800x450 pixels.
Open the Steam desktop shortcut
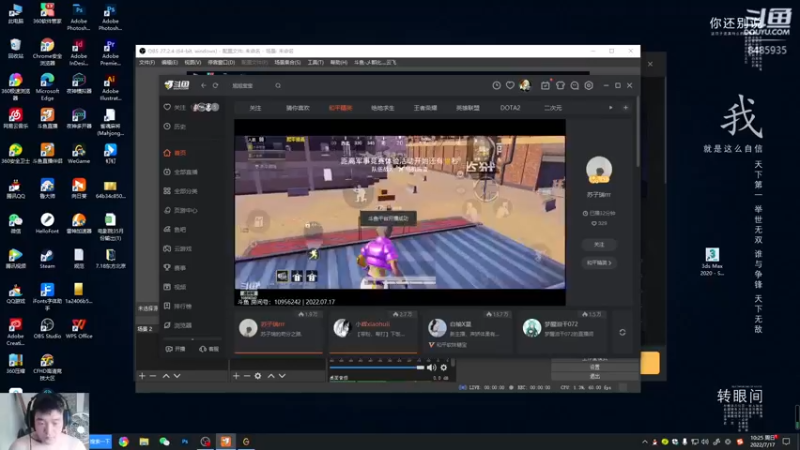(47, 259)
